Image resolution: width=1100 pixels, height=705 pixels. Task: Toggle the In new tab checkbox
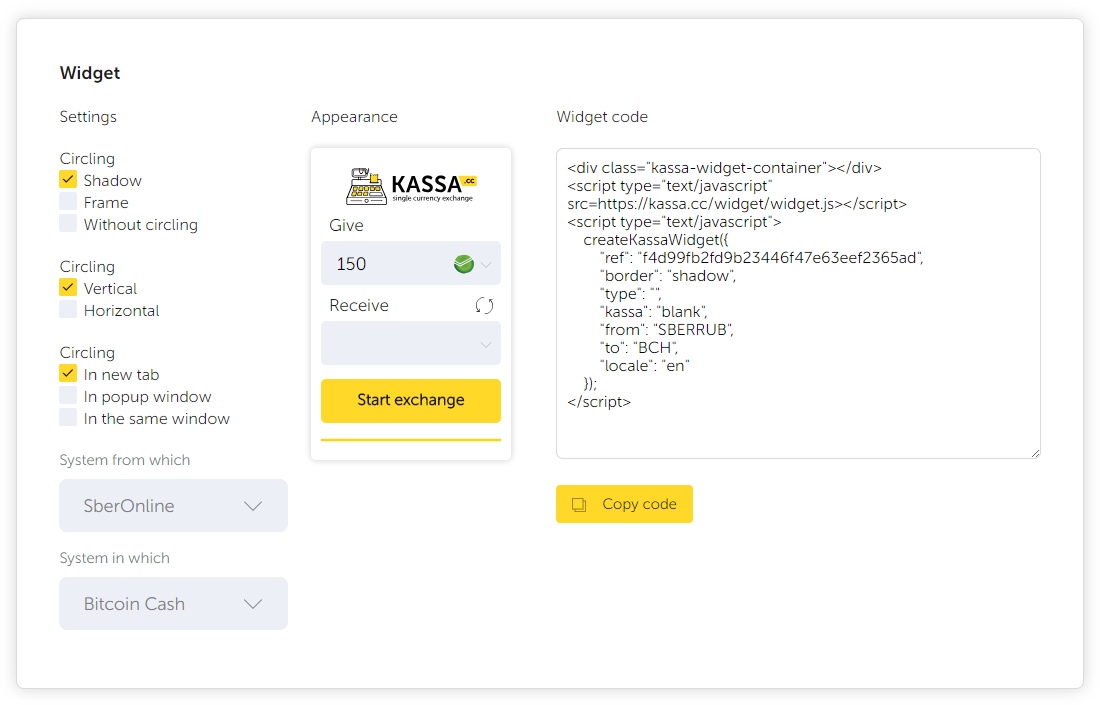point(68,373)
